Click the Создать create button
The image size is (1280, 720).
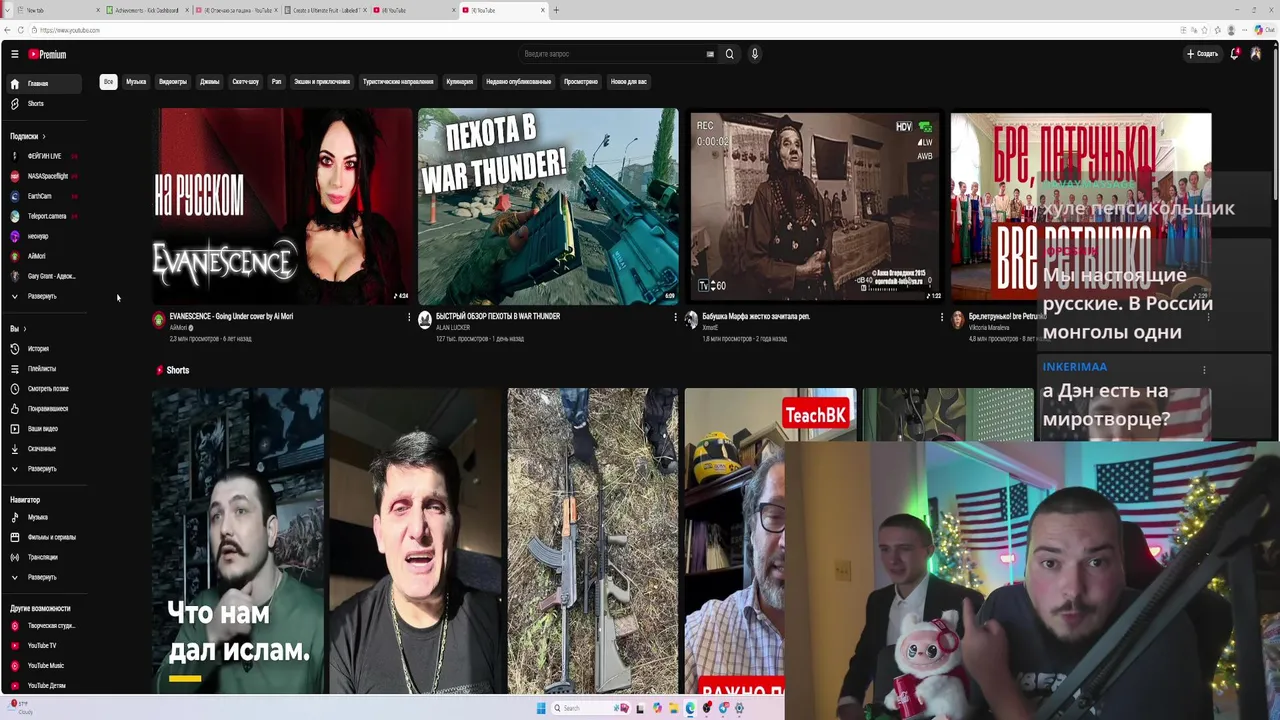click(x=1203, y=54)
